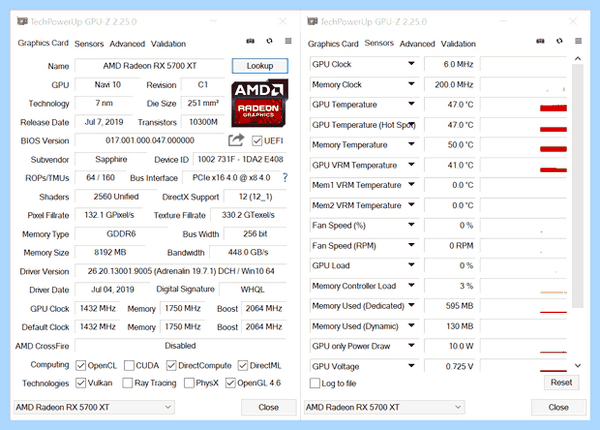Click the AMD Radeon Graphics logo
Image resolution: width=600 pixels, height=430 pixels.
coord(259,103)
